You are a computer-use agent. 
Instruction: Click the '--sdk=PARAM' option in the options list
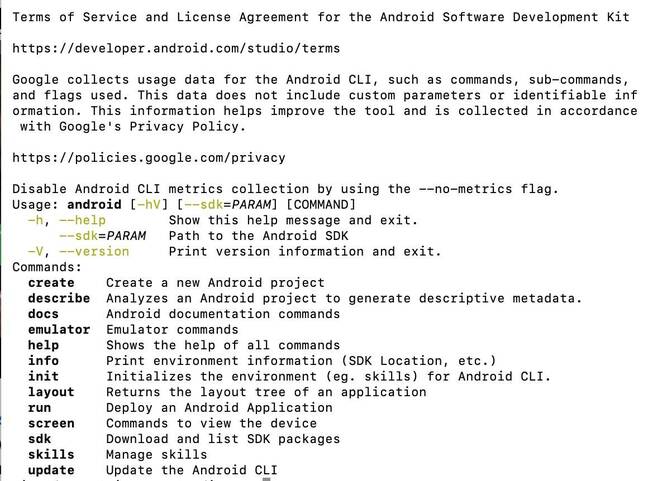pyautogui.click(x=102, y=236)
